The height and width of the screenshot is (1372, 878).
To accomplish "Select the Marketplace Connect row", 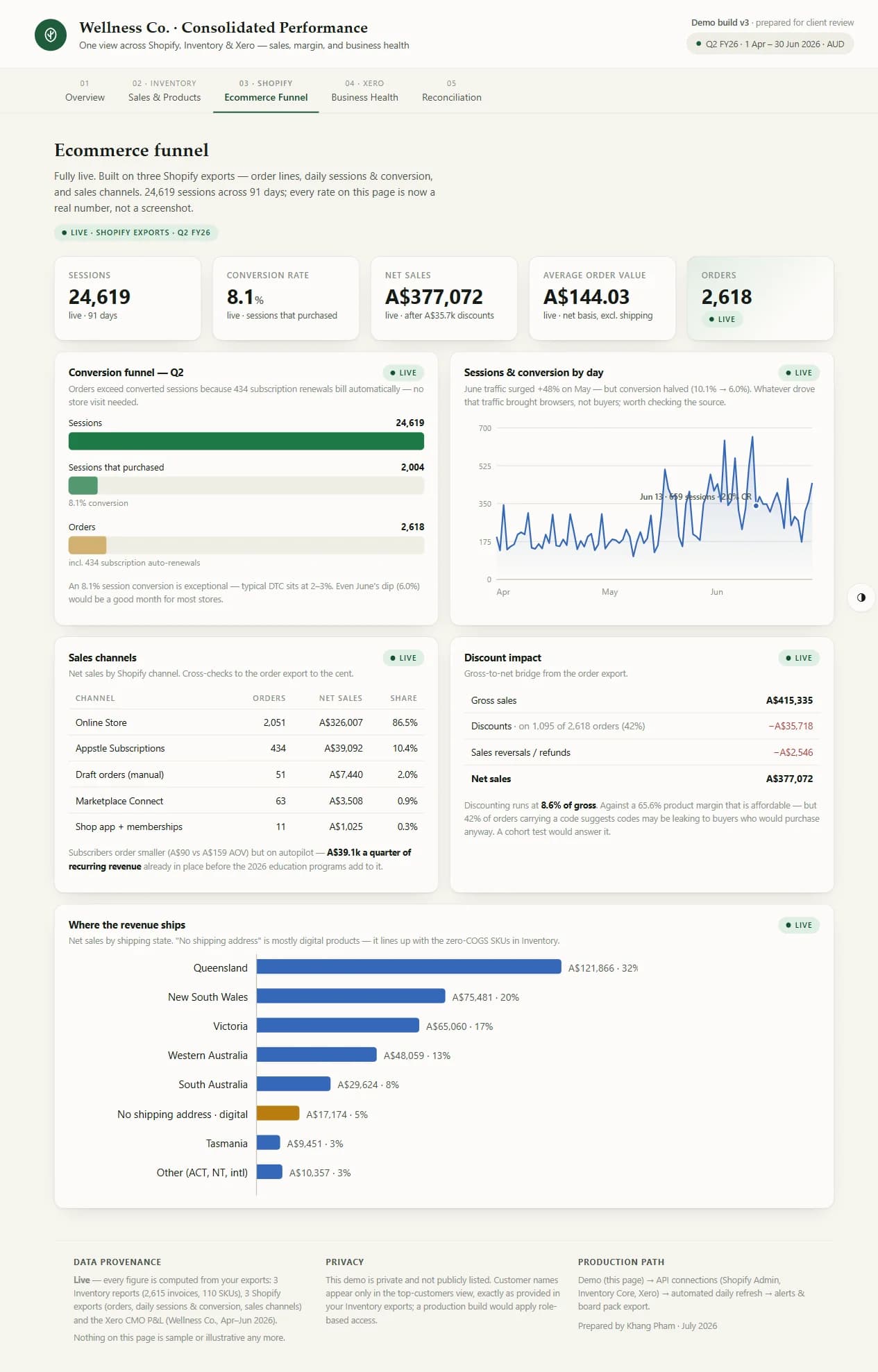I will tap(246, 801).
